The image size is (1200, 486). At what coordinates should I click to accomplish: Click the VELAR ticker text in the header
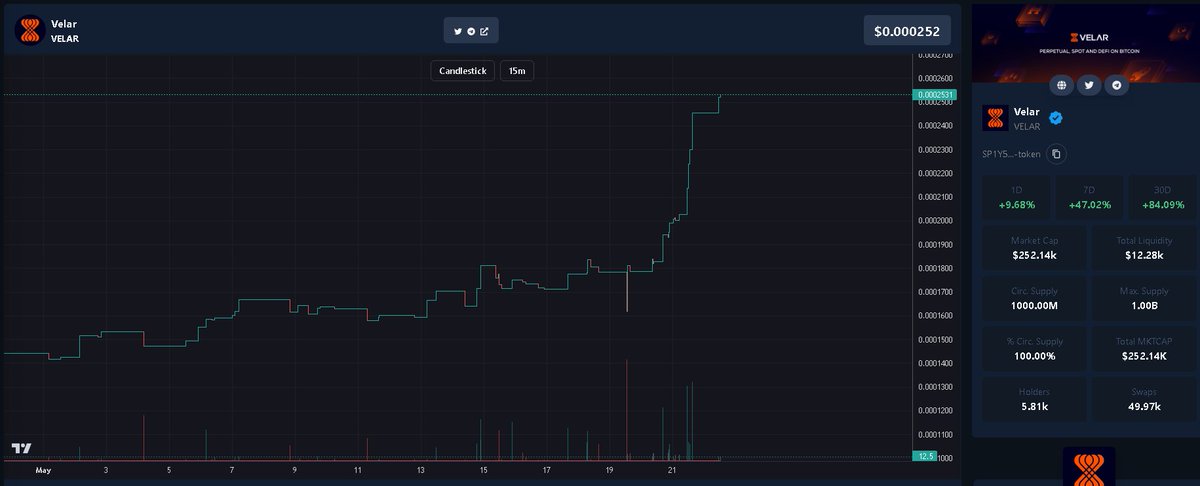tap(64, 39)
